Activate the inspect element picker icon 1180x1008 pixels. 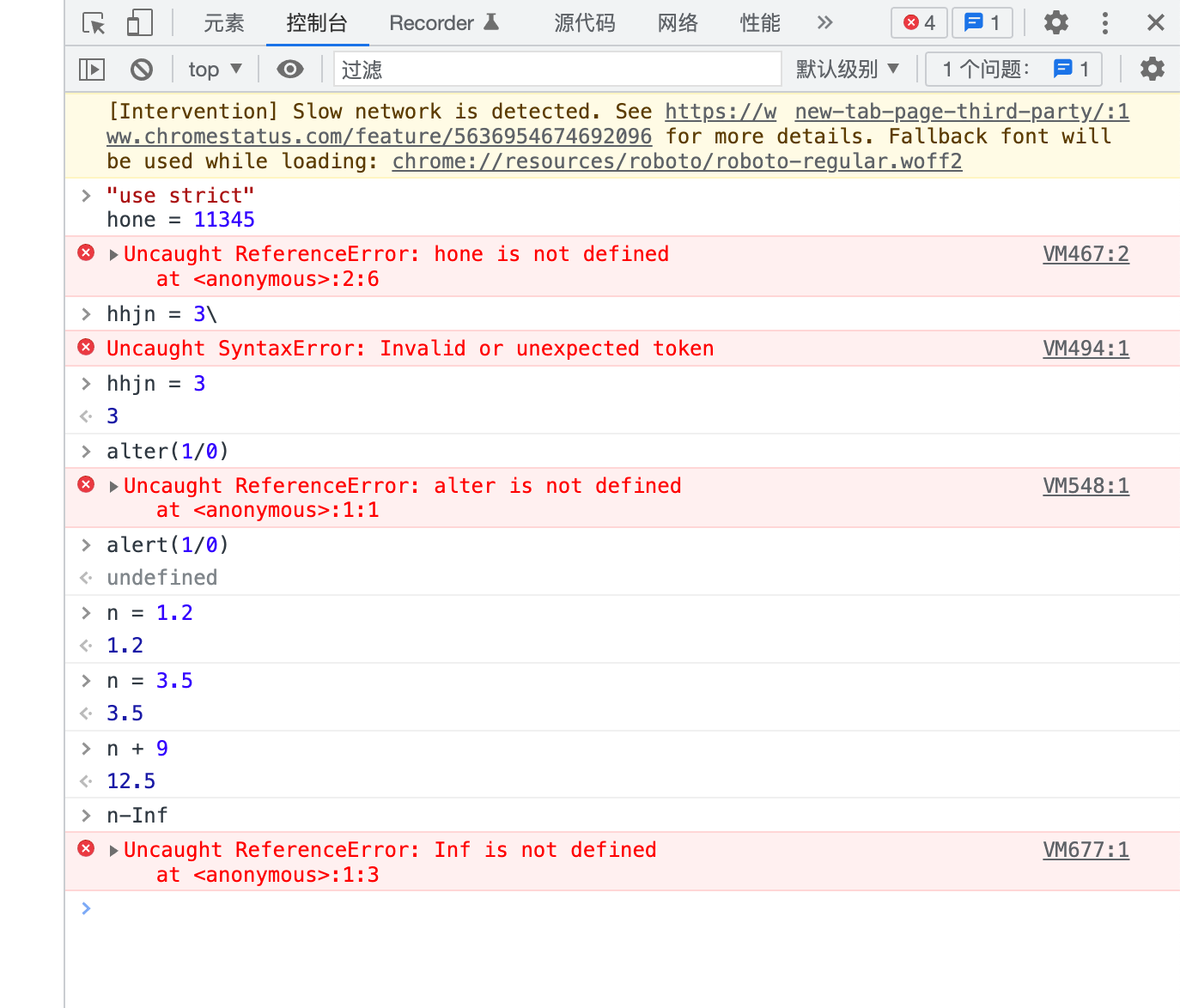click(94, 23)
